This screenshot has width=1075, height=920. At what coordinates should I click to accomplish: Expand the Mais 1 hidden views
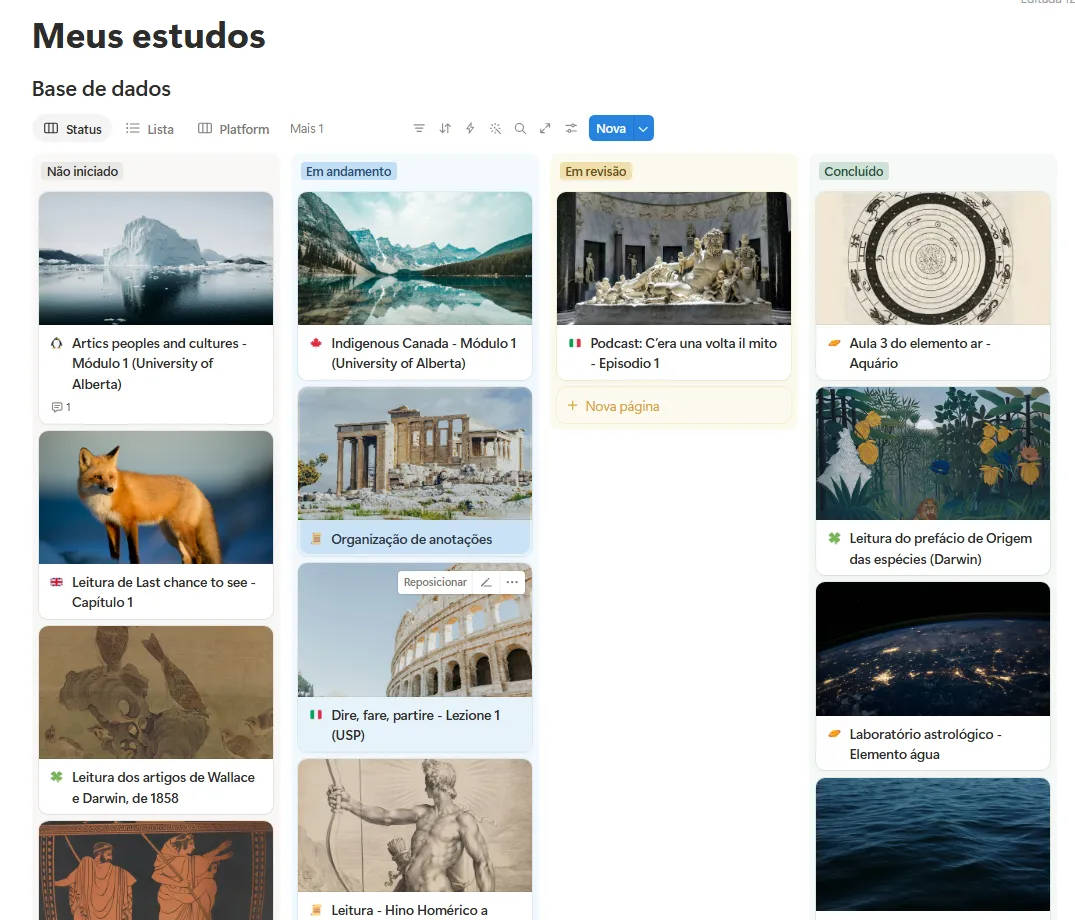(306, 129)
